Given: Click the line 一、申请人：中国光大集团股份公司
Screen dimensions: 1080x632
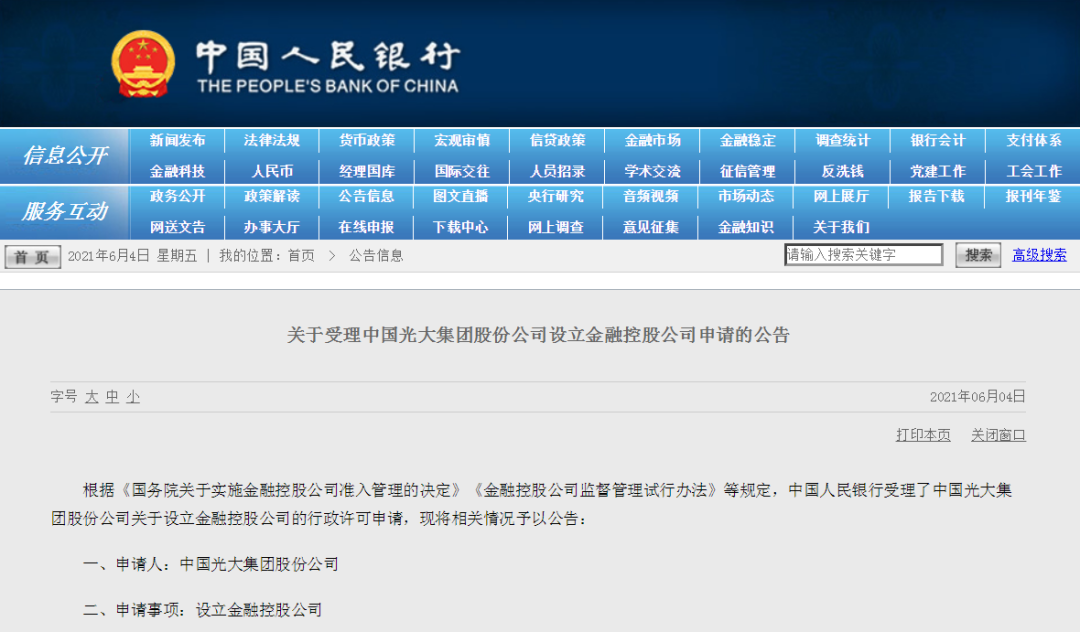Looking at the screenshot, I should (211, 565).
